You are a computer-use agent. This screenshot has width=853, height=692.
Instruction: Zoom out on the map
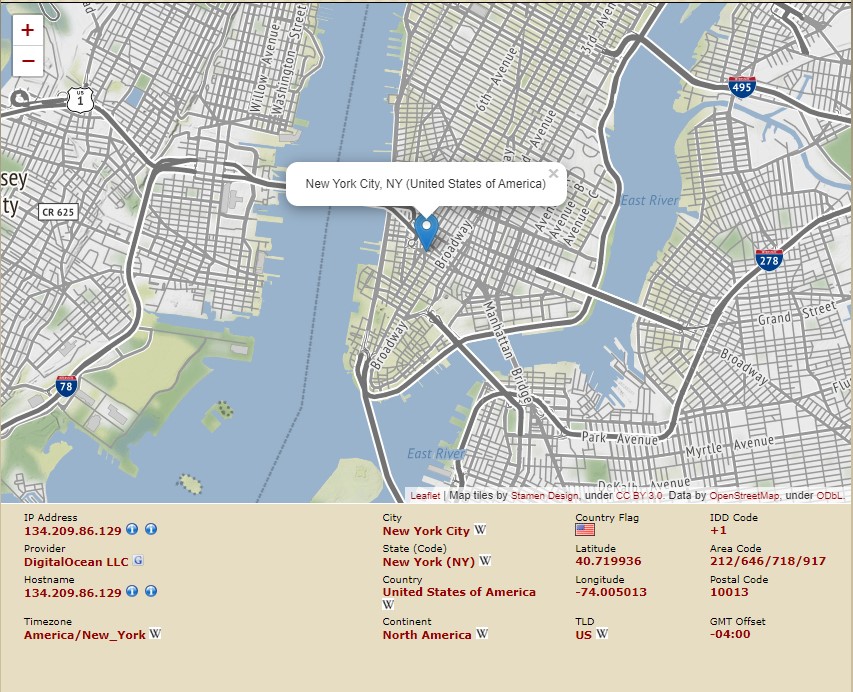coord(28,61)
